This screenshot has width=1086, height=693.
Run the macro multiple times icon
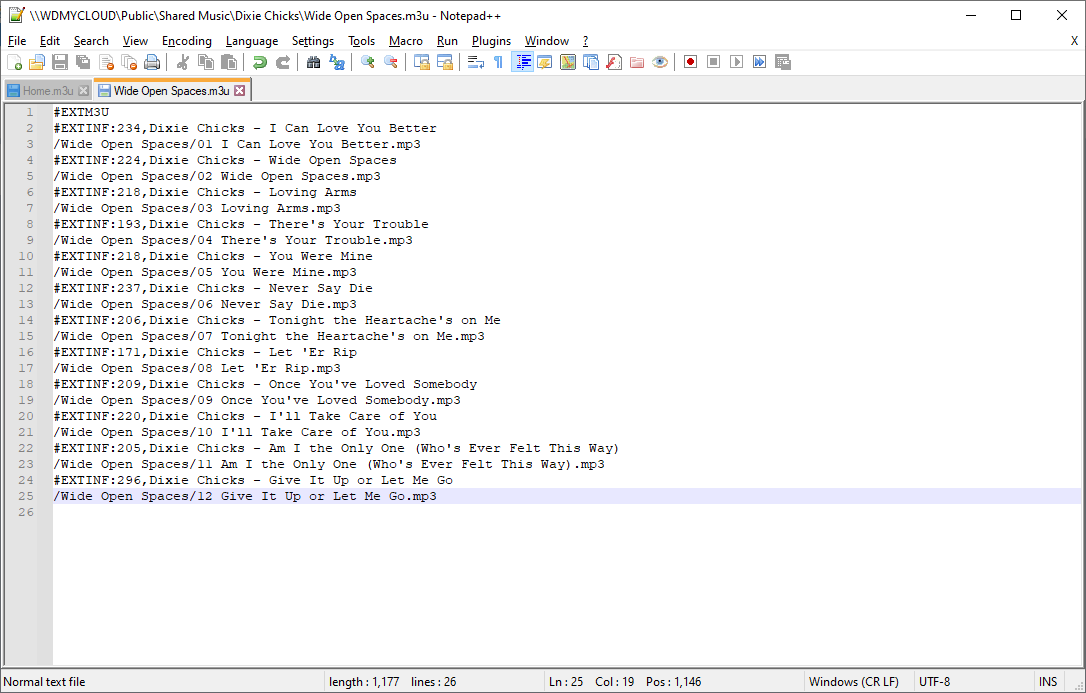point(760,62)
